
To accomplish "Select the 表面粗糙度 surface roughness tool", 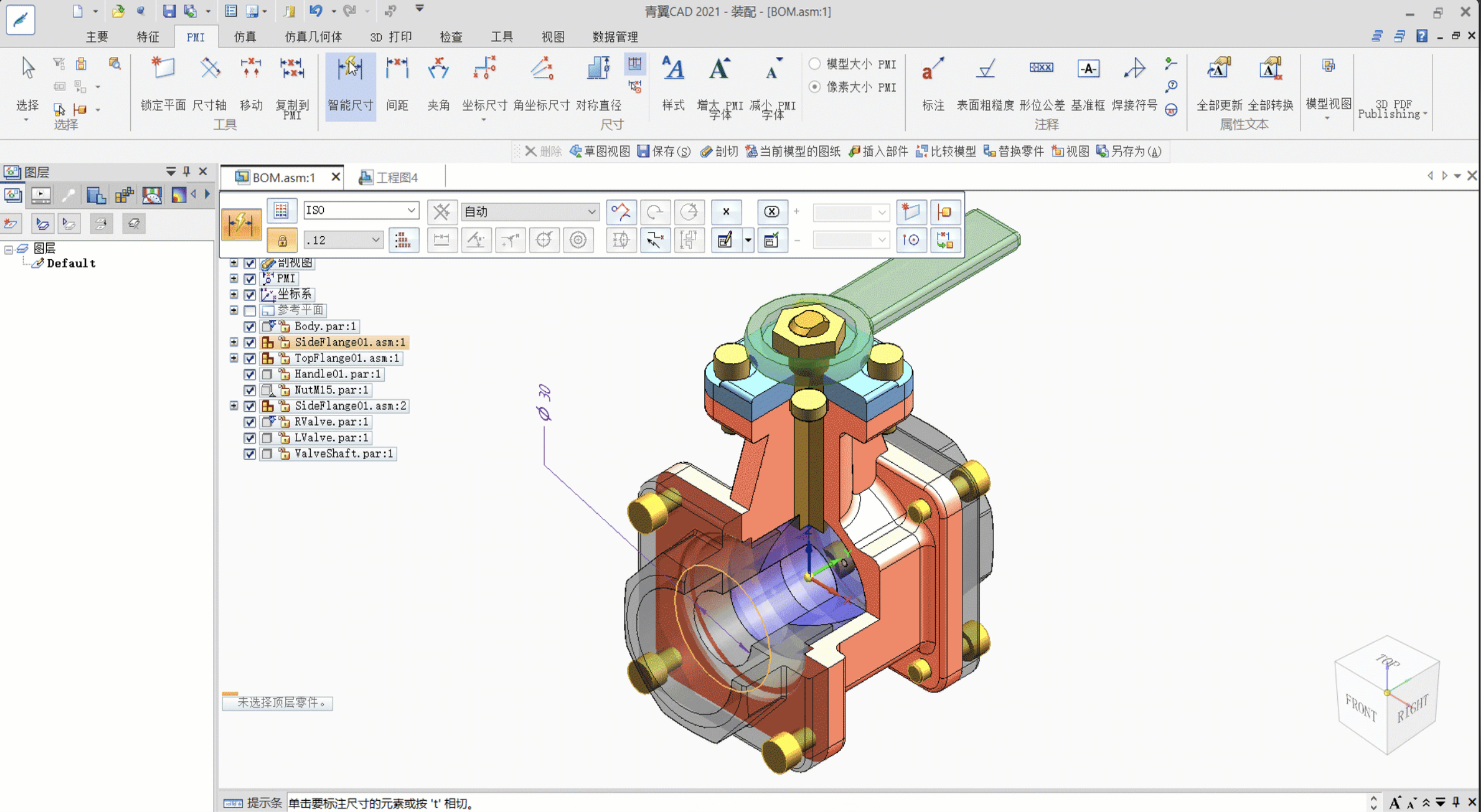I will tap(986, 85).
